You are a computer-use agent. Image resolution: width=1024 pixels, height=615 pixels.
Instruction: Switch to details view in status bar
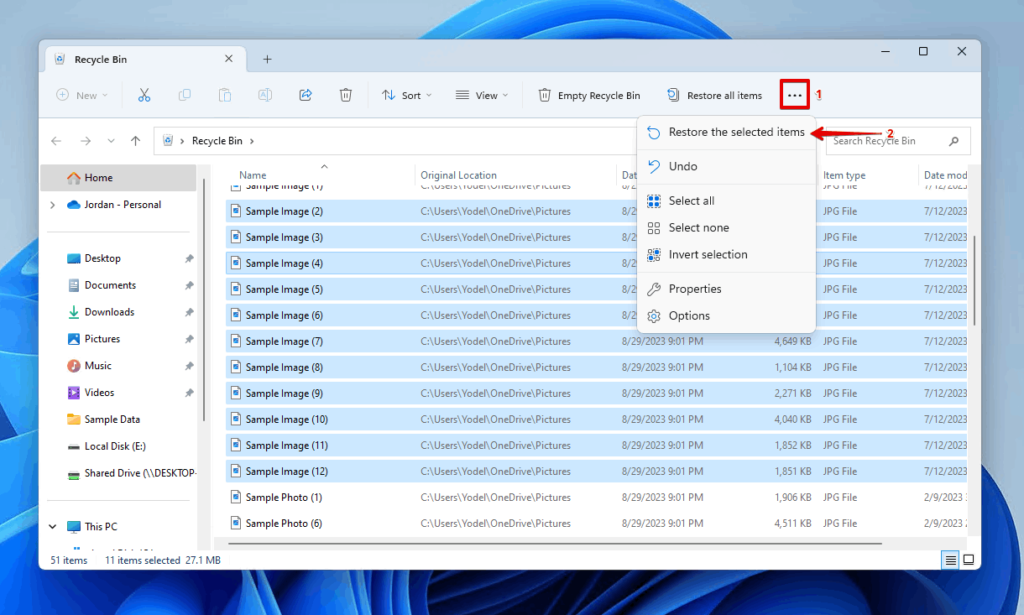(948, 560)
